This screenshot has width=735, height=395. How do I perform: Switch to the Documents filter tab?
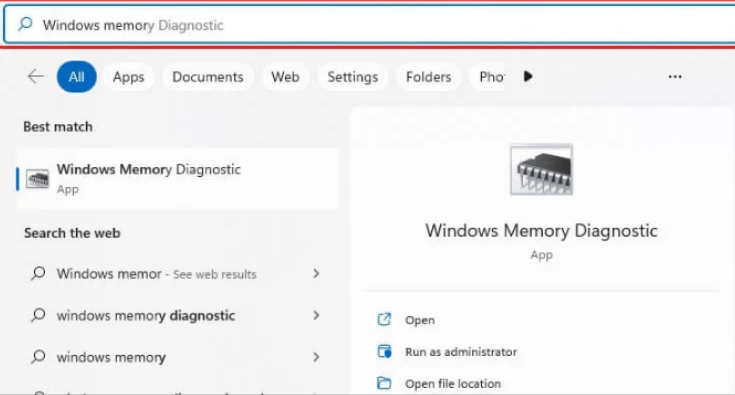point(208,77)
